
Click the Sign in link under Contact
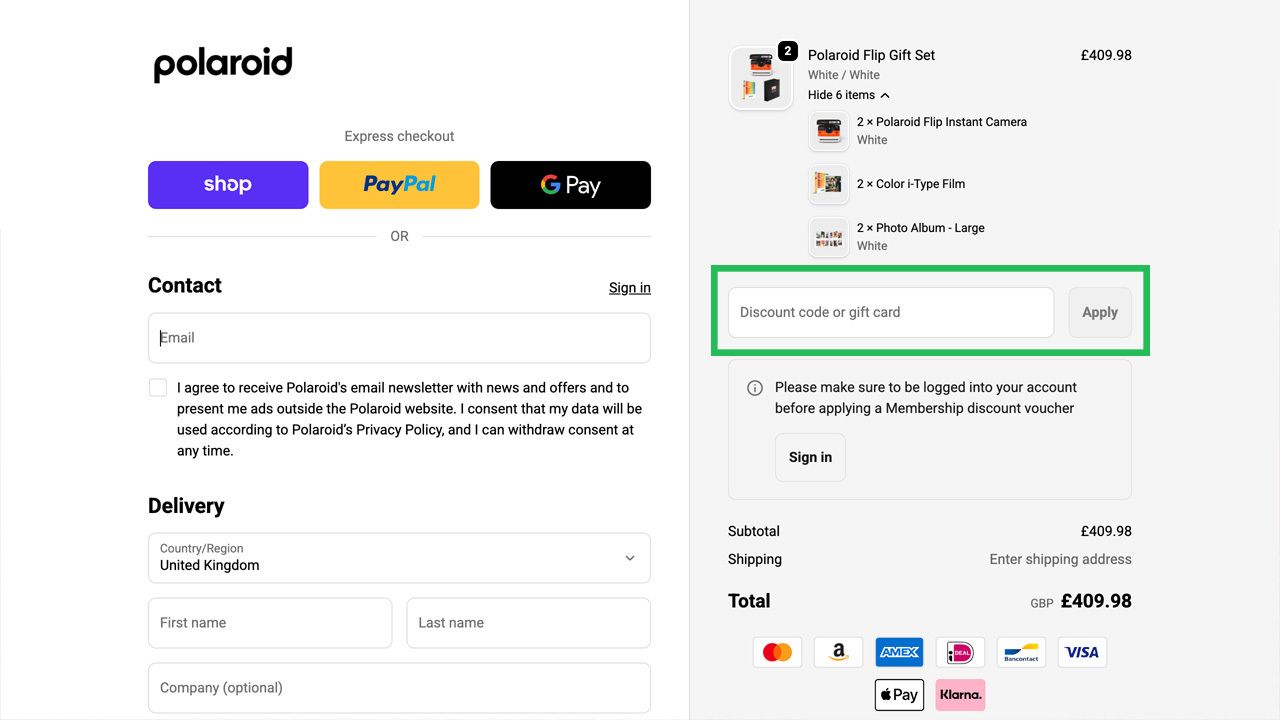tap(629, 287)
